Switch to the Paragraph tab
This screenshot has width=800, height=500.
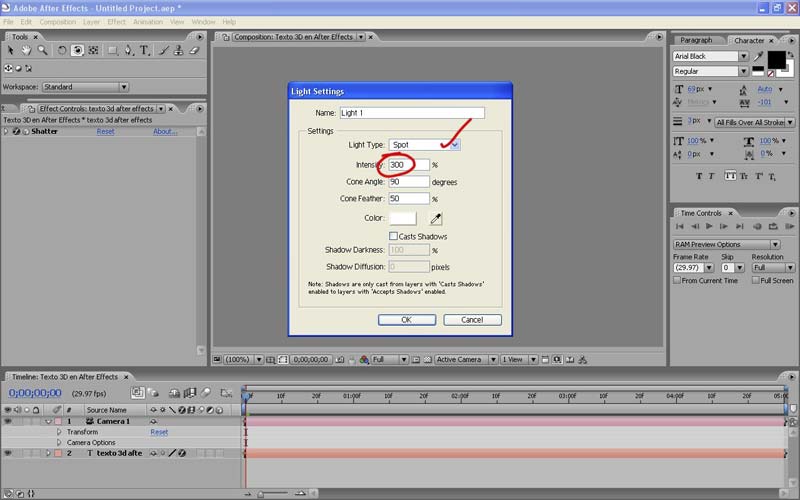coord(696,40)
